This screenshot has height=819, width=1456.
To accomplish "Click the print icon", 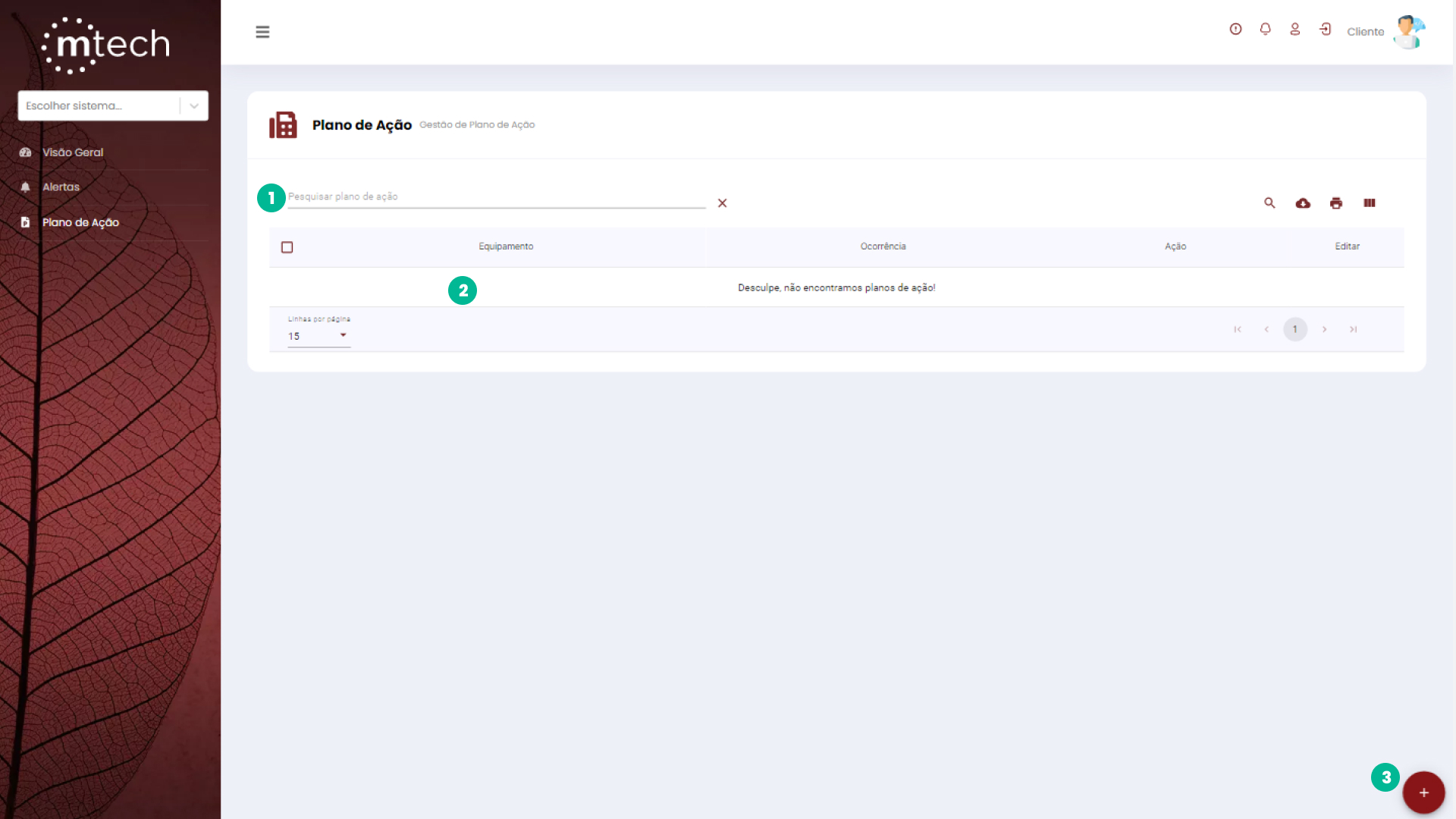I will [x=1336, y=203].
